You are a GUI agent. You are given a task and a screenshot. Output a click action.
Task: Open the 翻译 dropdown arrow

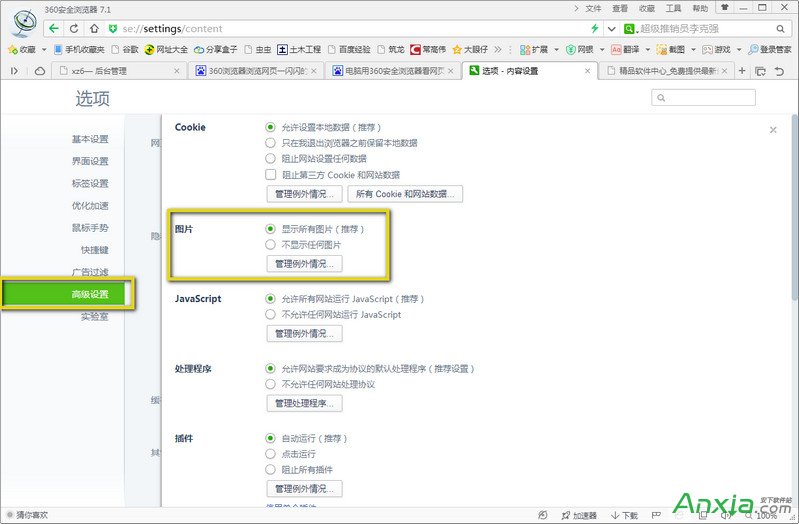tap(648, 49)
